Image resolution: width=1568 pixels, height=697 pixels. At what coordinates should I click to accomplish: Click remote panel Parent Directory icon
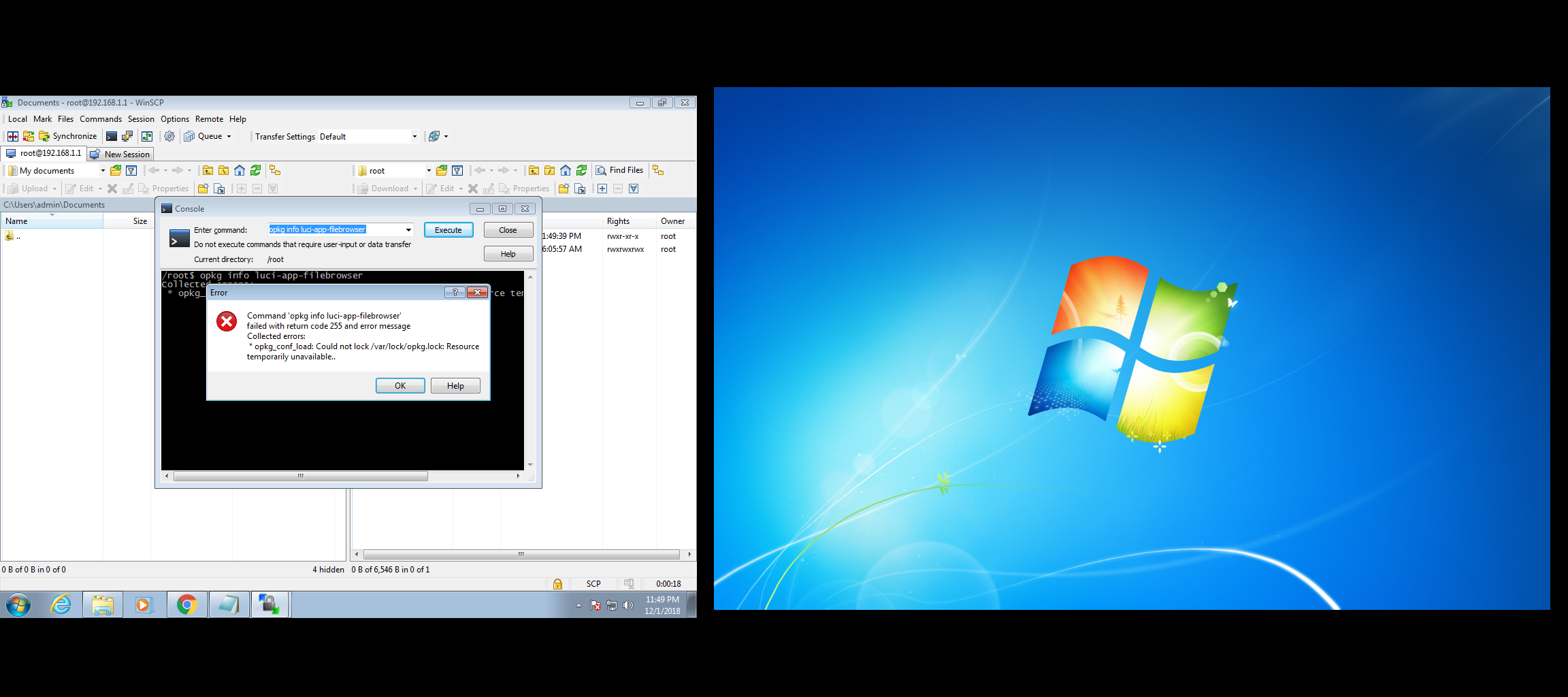point(534,170)
